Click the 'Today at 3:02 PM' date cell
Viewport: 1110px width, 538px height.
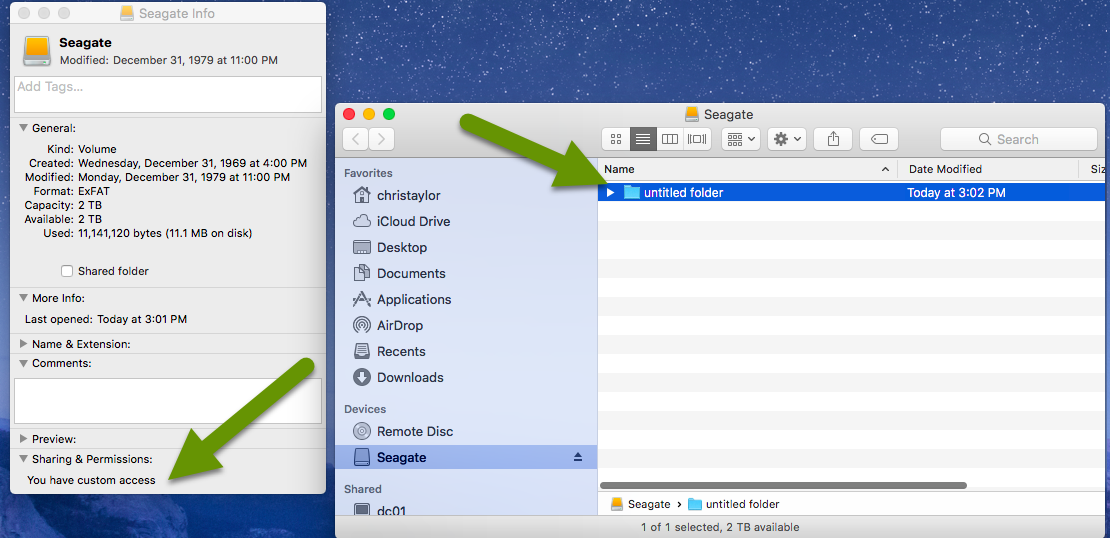[x=956, y=193]
